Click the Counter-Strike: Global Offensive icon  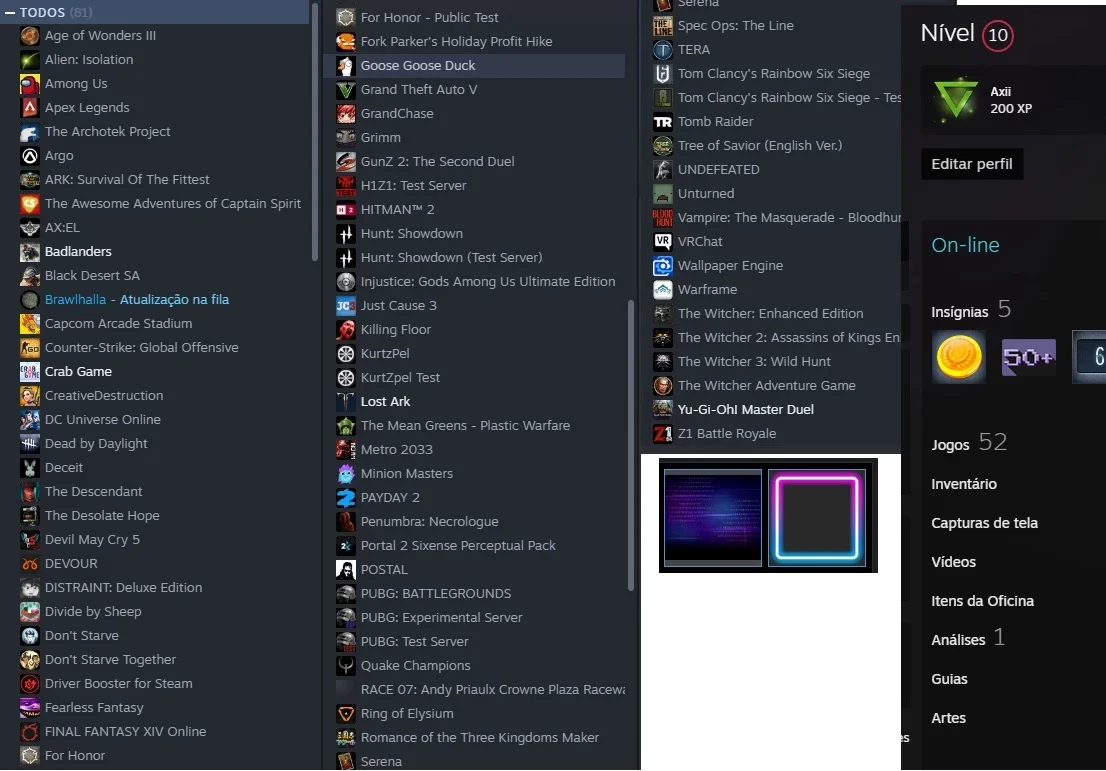tap(30, 348)
